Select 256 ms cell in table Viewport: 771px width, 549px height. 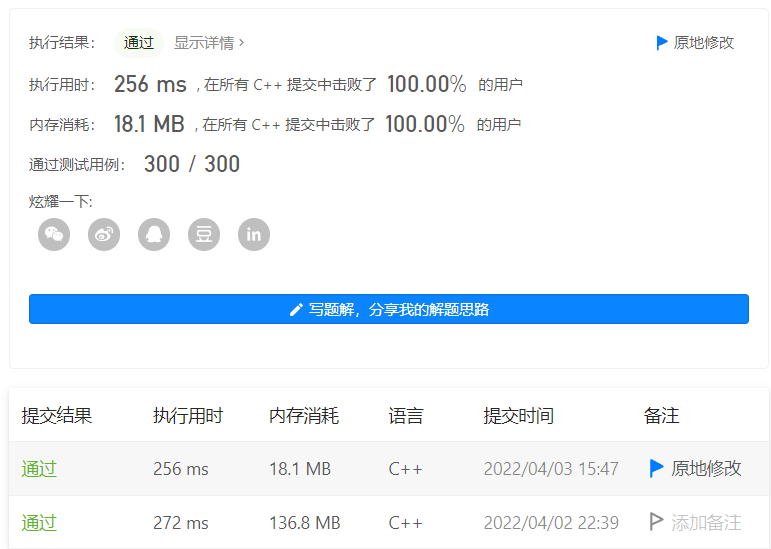pos(181,469)
